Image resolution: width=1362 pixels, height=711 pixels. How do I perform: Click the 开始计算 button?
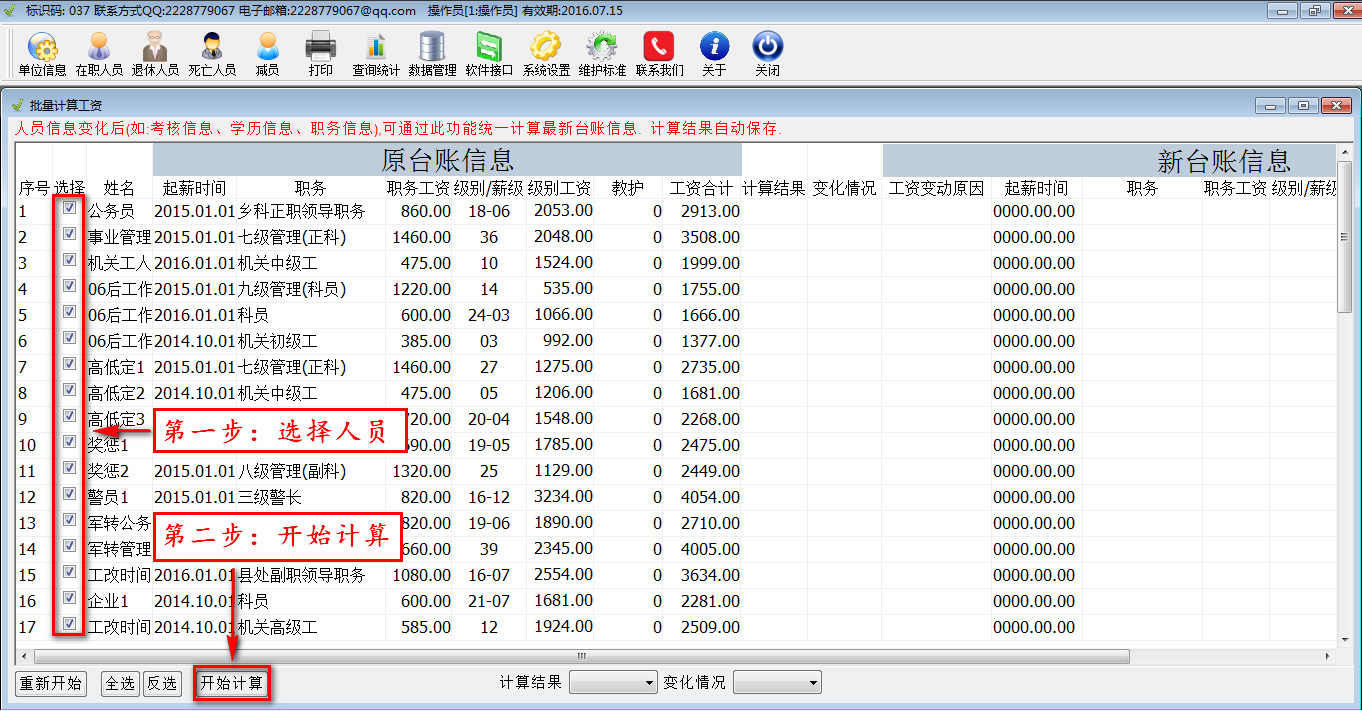point(232,684)
